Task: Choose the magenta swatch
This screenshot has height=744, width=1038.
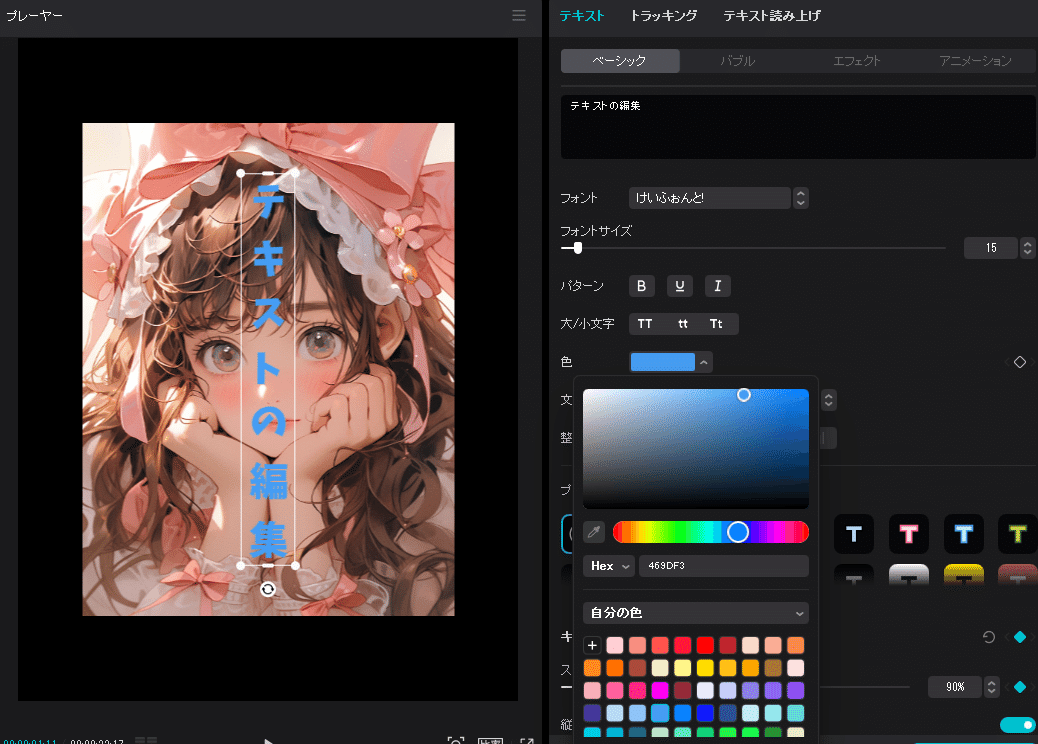Action: 660,690
